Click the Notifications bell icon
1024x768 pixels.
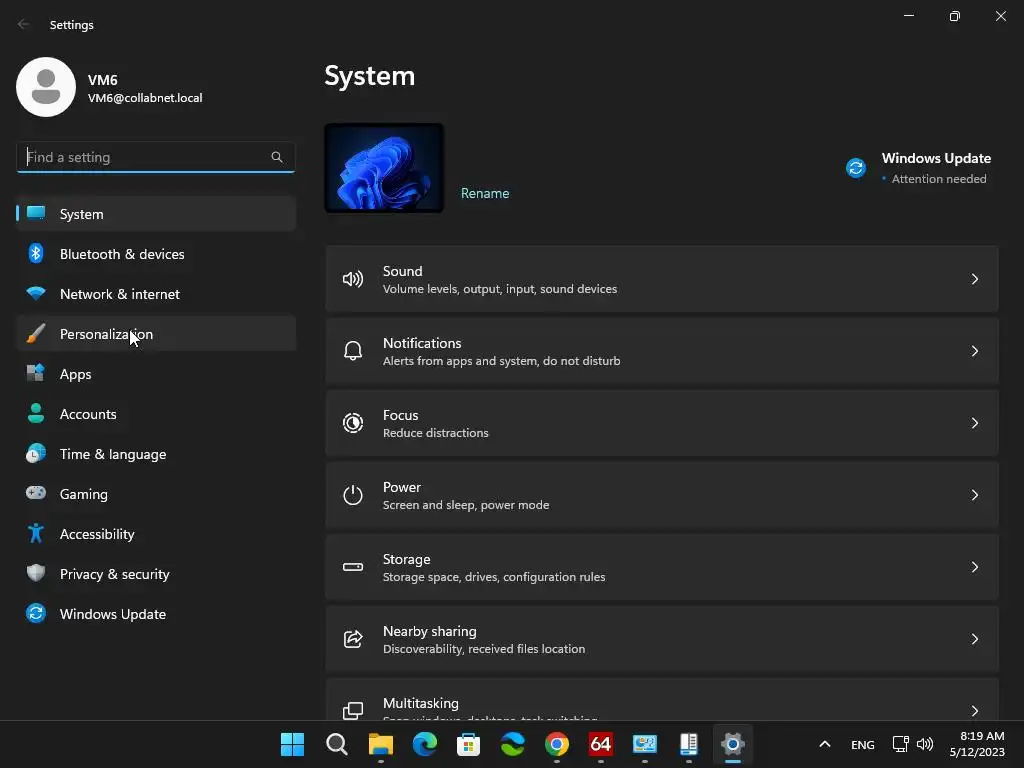[x=353, y=351]
